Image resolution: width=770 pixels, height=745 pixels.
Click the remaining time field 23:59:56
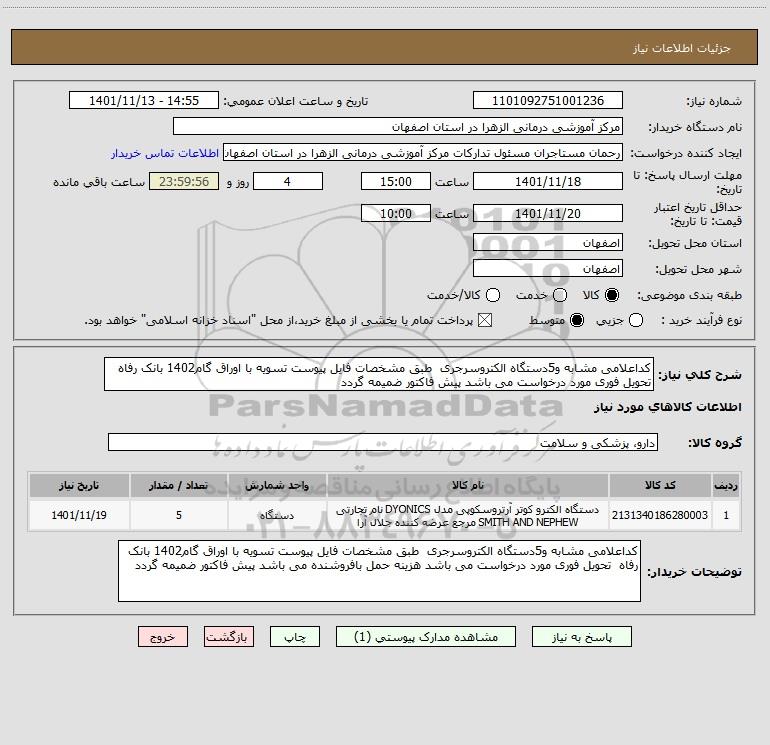pos(184,181)
